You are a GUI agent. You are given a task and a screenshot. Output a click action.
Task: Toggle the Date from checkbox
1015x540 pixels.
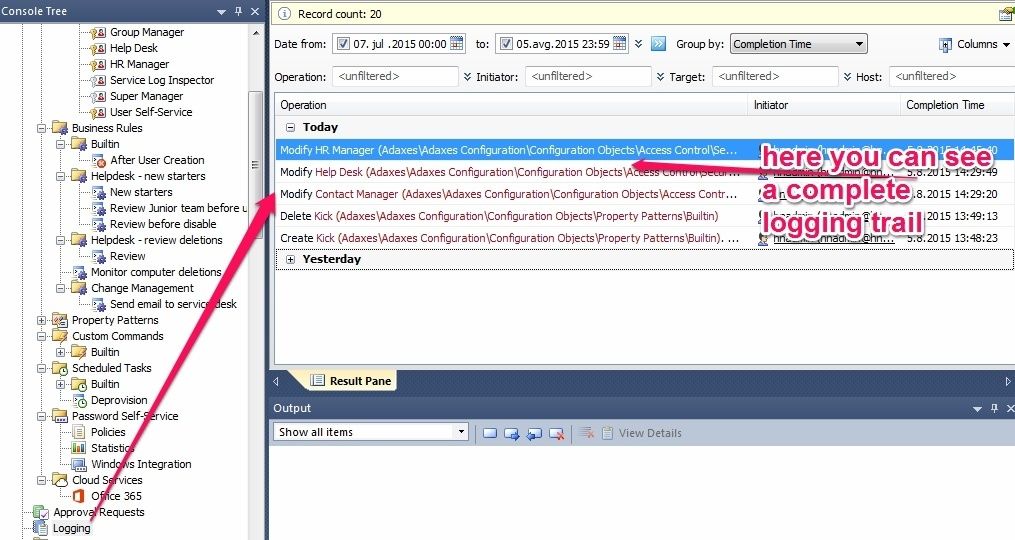343,44
